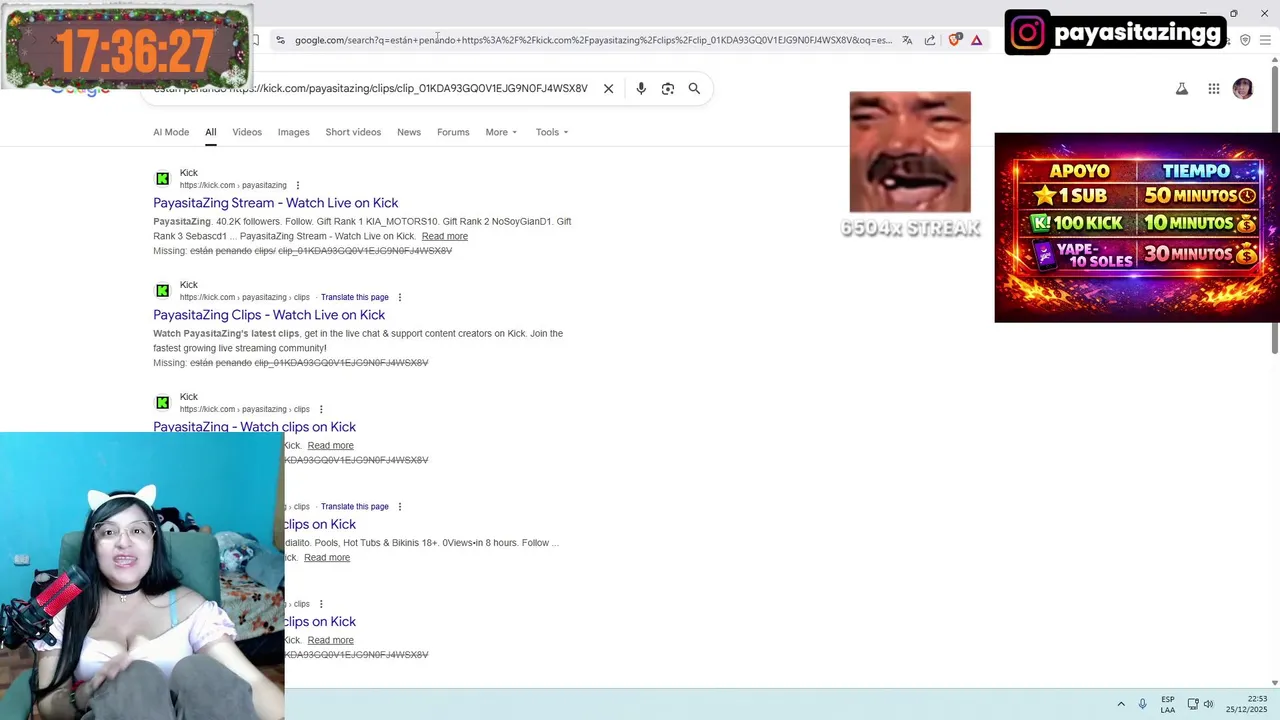Open the Brave Shields lion icon
The width and height of the screenshot is (1280, 720).
coord(954,40)
